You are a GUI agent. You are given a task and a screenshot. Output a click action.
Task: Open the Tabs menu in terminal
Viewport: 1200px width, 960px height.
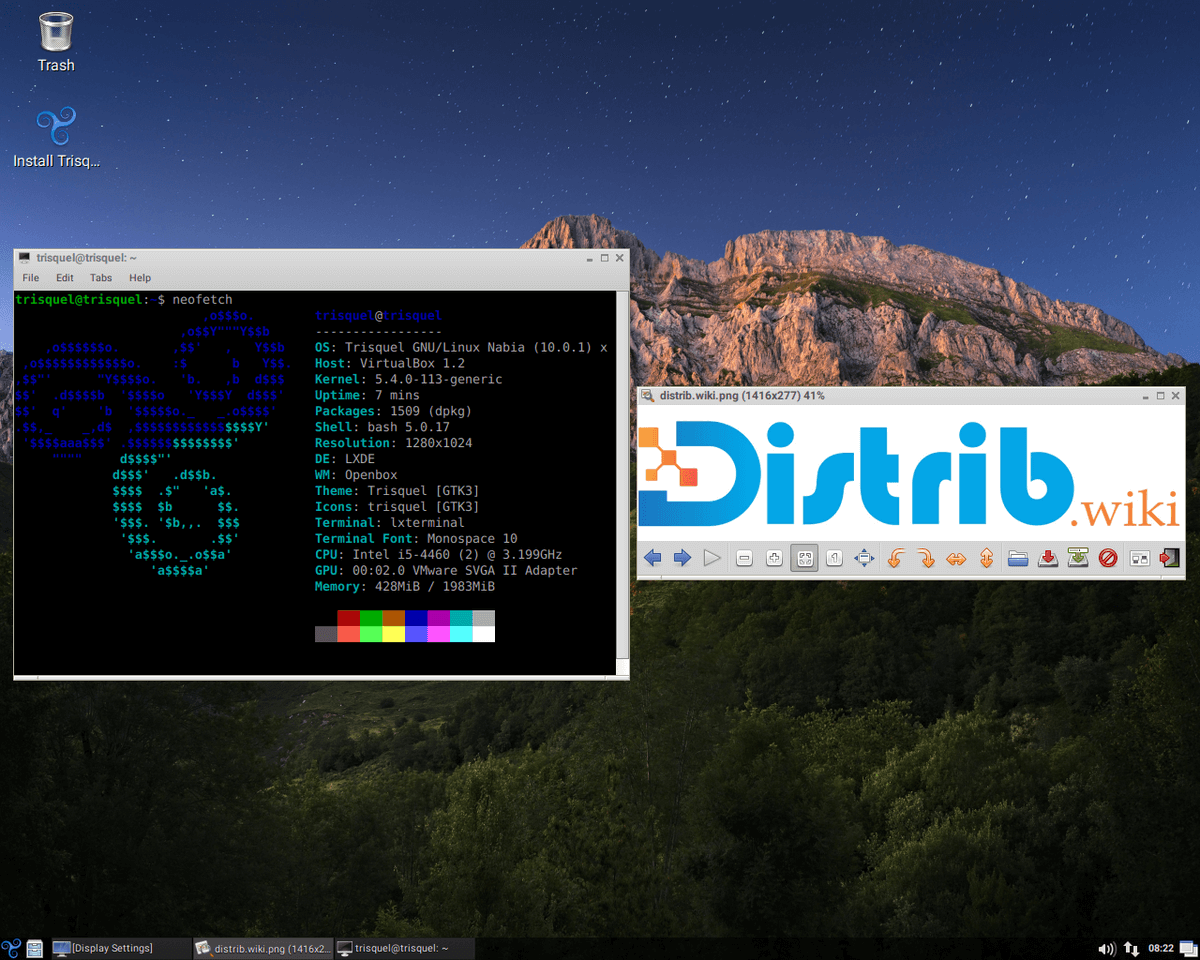click(101, 278)
